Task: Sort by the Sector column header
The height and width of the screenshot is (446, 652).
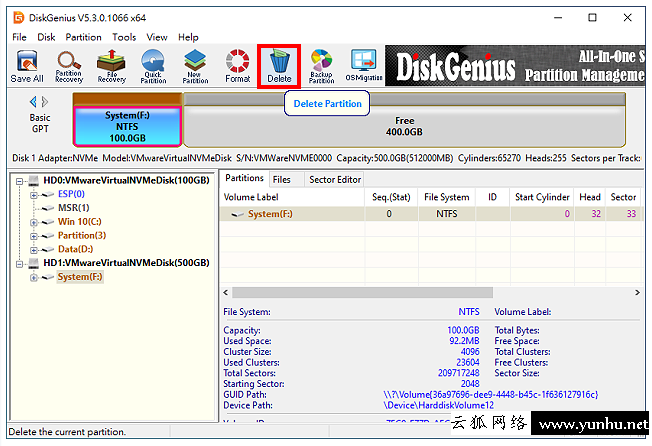Action: [x=623, y=197]
